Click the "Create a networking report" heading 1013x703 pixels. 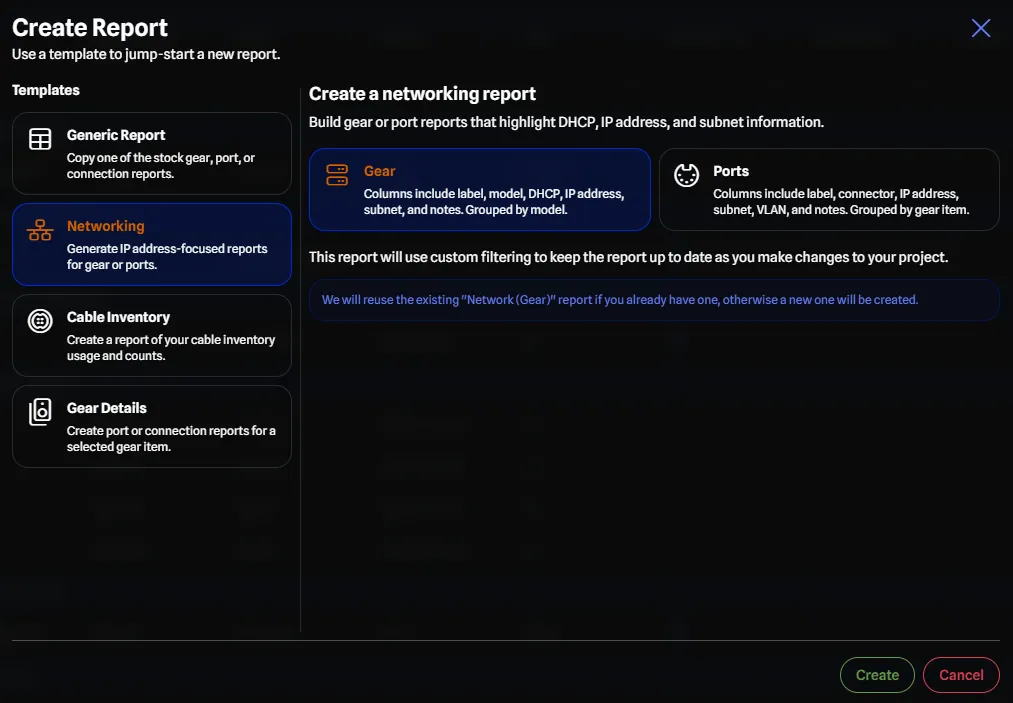pos(422,94)
